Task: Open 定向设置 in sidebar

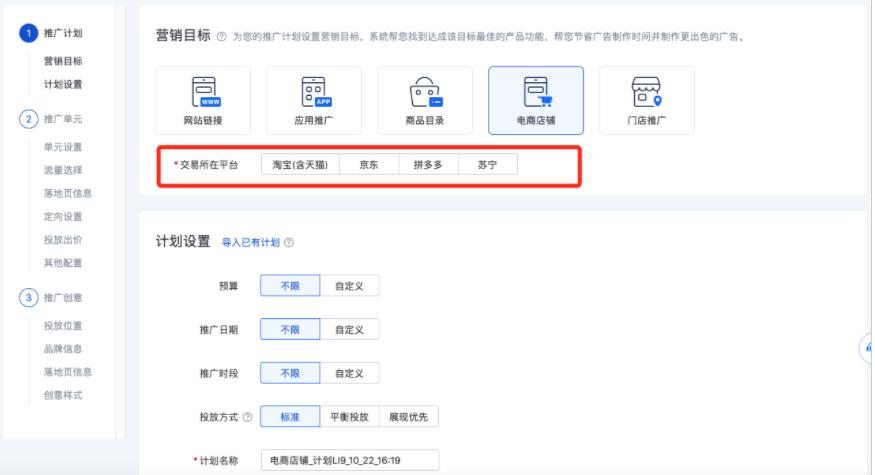Action: tap(63, 217)
